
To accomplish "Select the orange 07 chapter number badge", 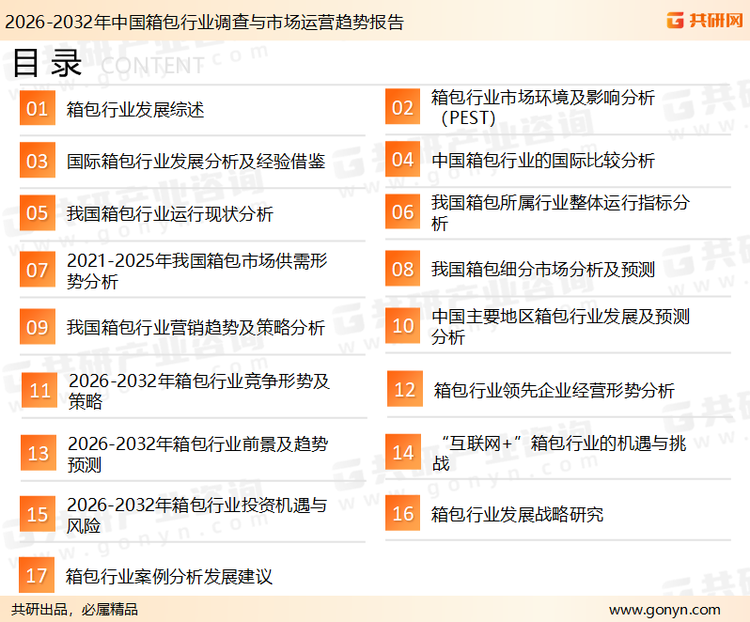I will tap(37, 270).
